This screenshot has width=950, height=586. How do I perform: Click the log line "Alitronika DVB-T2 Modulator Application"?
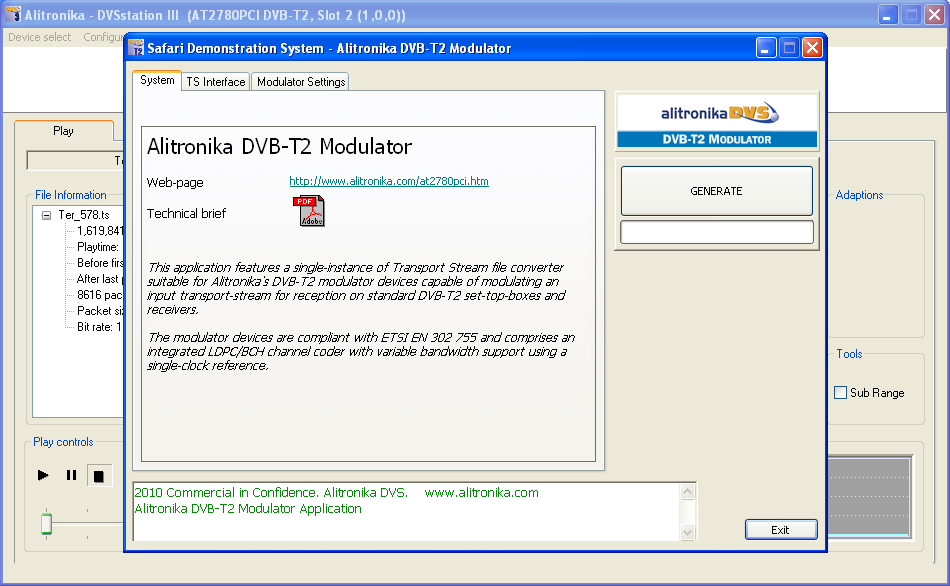pos(248,509)
